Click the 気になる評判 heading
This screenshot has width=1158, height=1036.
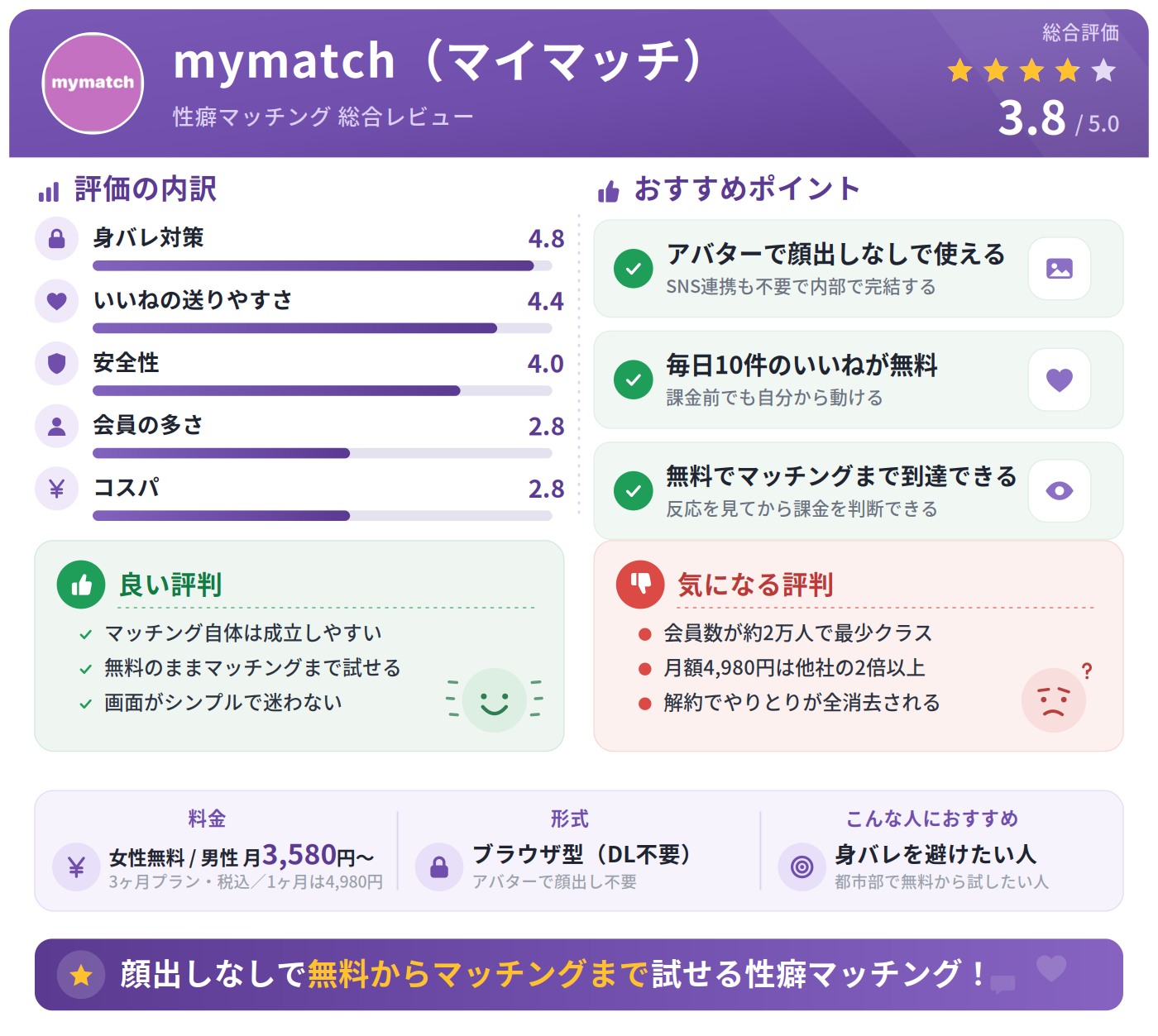click(755, 585)
